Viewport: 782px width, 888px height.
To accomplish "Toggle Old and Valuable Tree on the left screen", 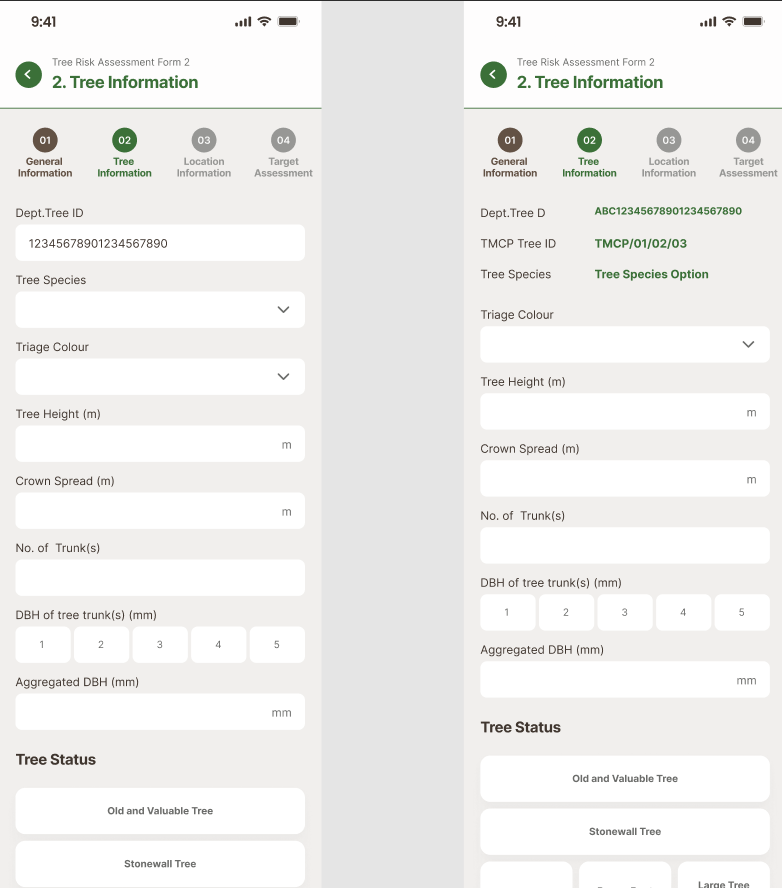I will tap(160, 811).
